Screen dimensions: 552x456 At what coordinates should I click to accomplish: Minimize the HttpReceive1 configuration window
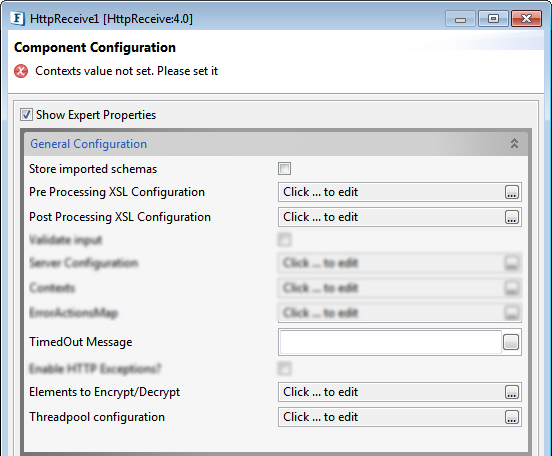coord(460,19)
